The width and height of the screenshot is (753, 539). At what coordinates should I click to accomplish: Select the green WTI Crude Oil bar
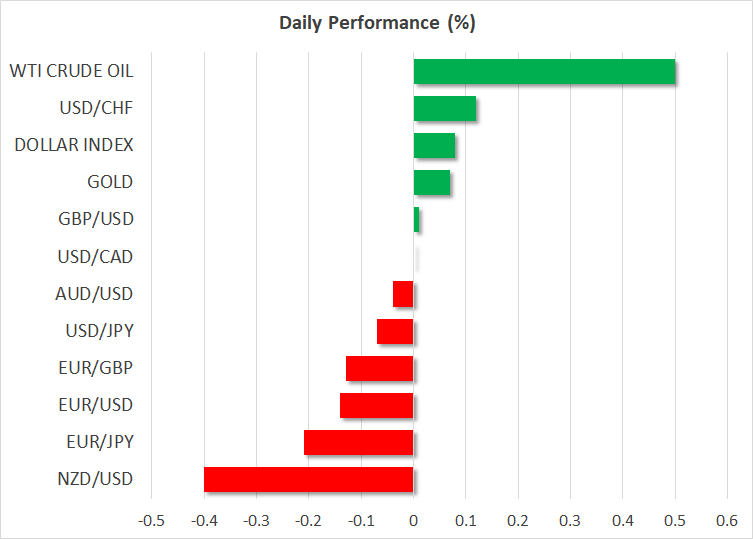click(544, 72)
